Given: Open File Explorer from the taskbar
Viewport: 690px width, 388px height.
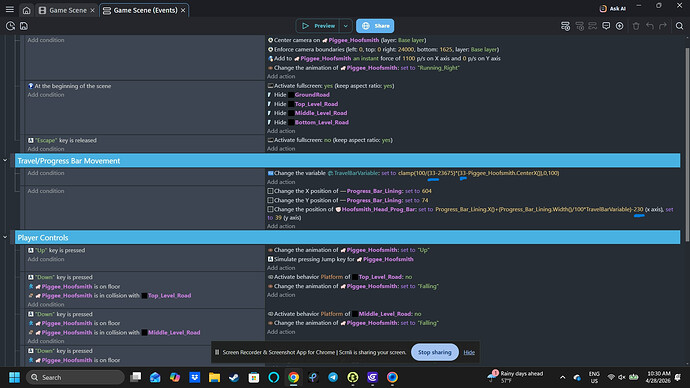Looking at the screenshot, I should pyautogui.click(x=214, y=377).
